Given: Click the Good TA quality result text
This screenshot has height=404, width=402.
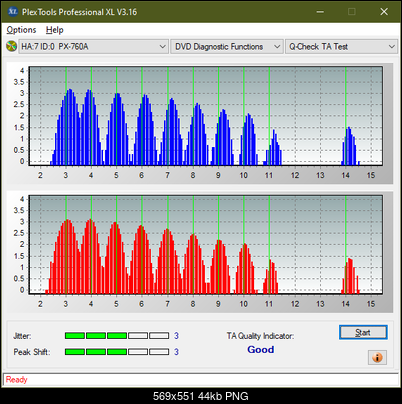Looking at the screenshot, I should (261, 350).
